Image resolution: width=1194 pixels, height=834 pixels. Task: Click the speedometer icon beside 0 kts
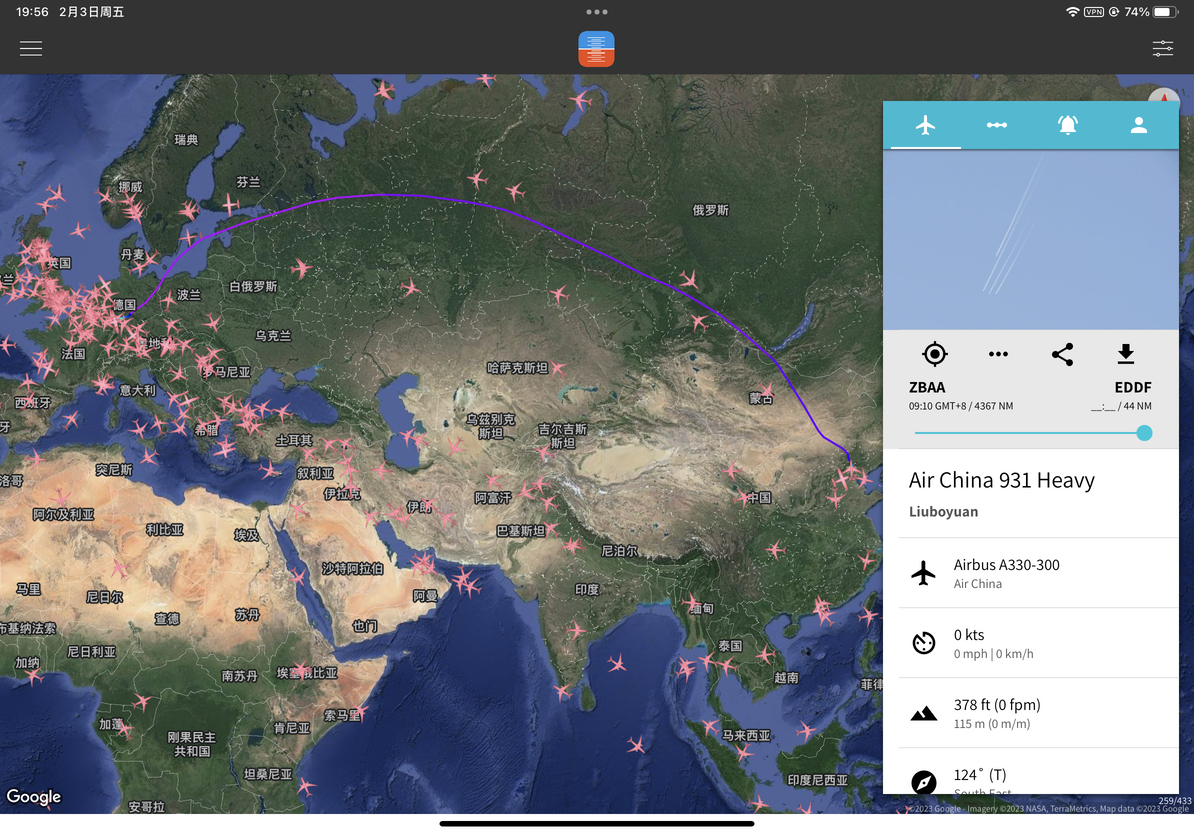[924, 643]
